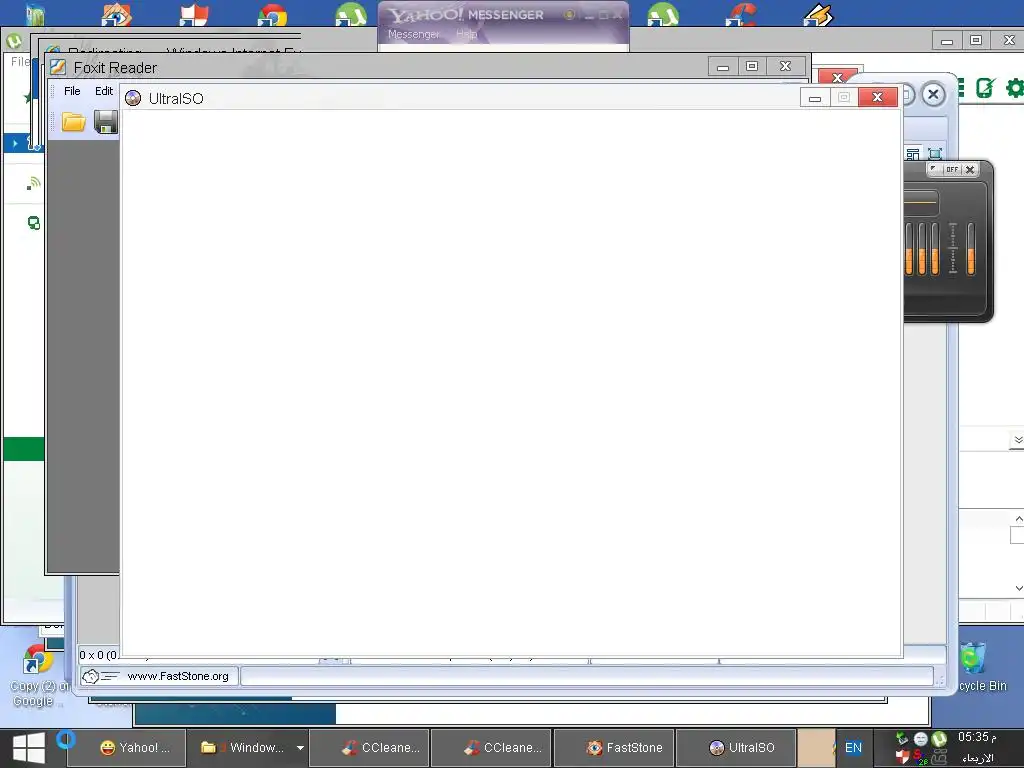Click the green settings gear icon
Image resolution: width=1024 pixels, height=768 pixels.
click(1015, 88)
